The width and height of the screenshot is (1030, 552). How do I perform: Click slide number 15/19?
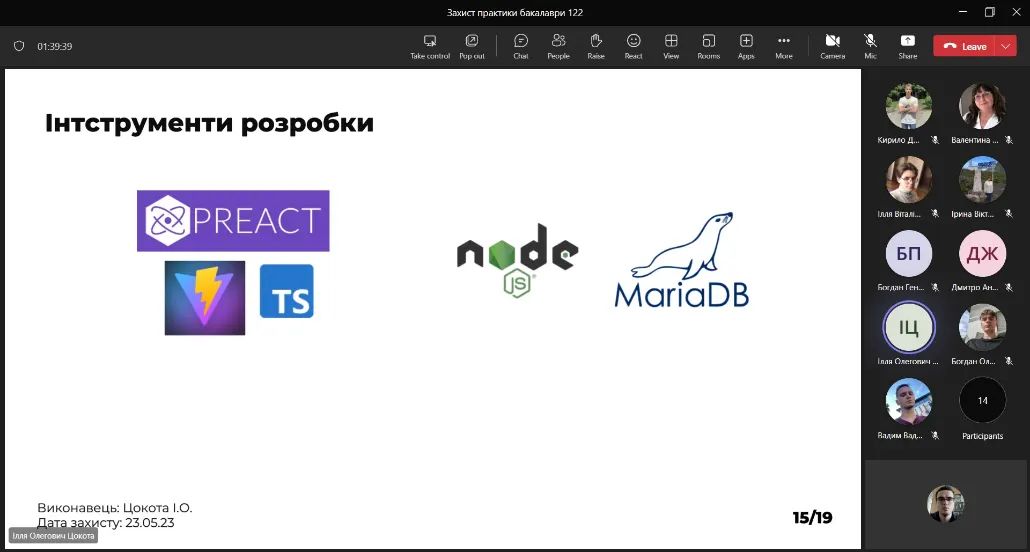(813, 518)
